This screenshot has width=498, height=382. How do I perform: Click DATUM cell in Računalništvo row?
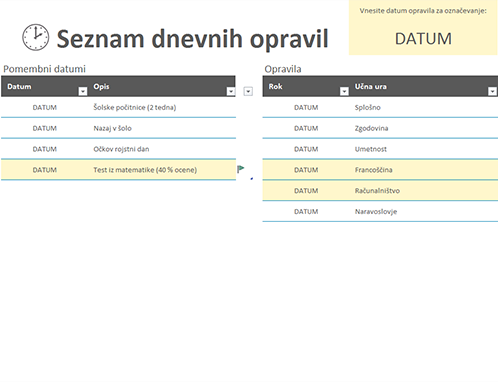tap(306, 191)
